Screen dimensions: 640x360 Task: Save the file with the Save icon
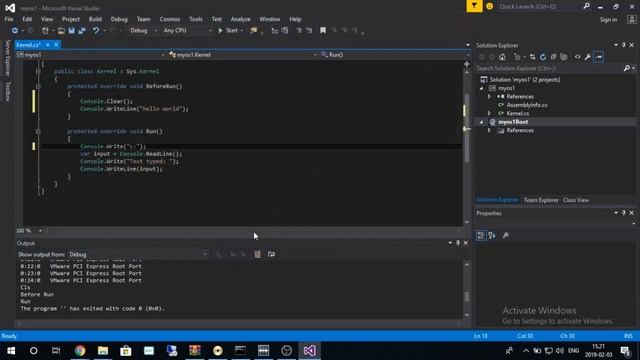[x=71, y=31]
